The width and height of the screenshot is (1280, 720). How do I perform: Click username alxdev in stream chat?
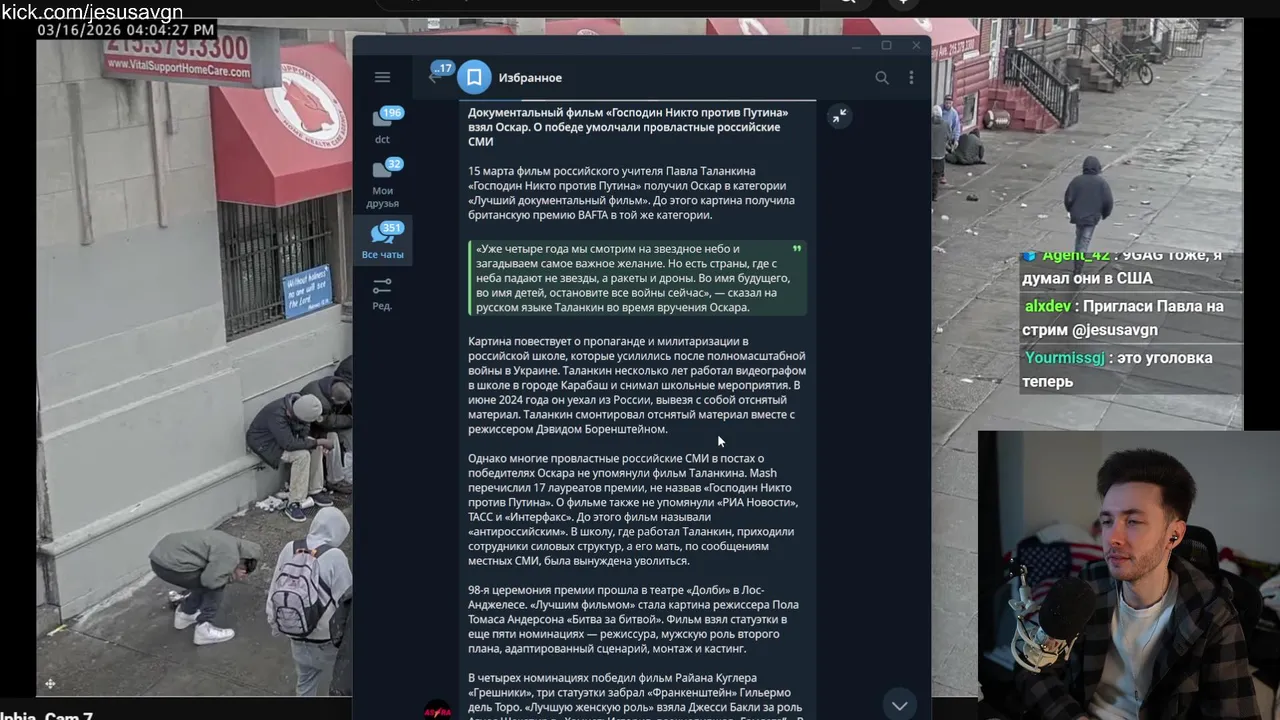click(1048, 306)
